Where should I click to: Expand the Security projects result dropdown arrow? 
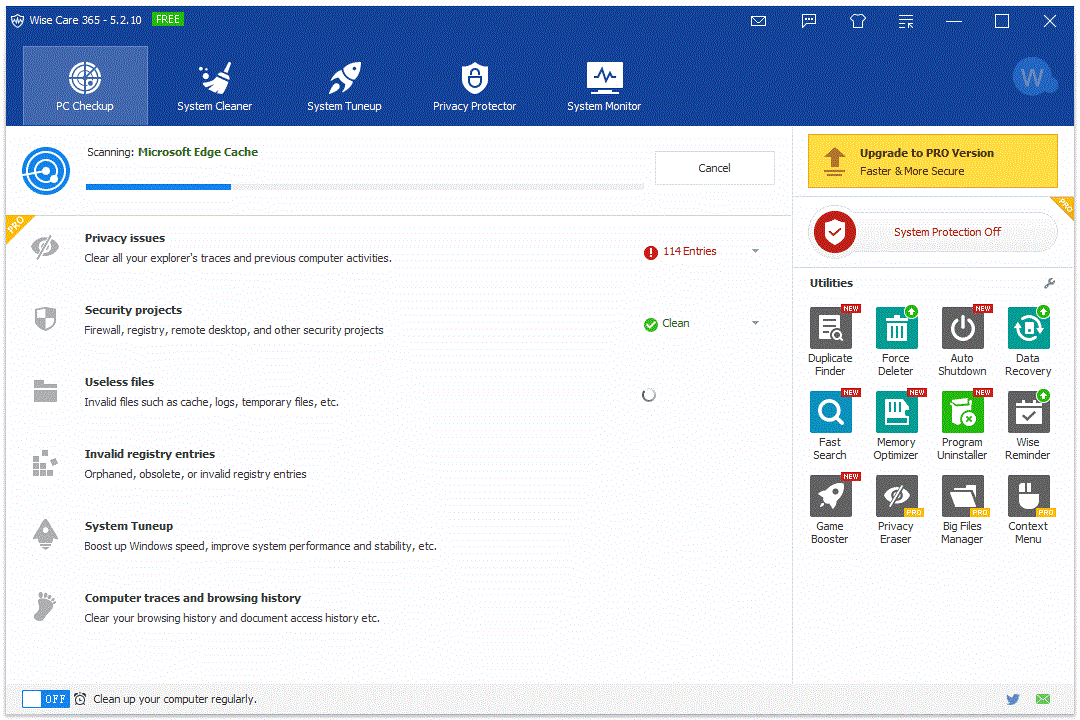pyautogui.click(x=756, y=323)
